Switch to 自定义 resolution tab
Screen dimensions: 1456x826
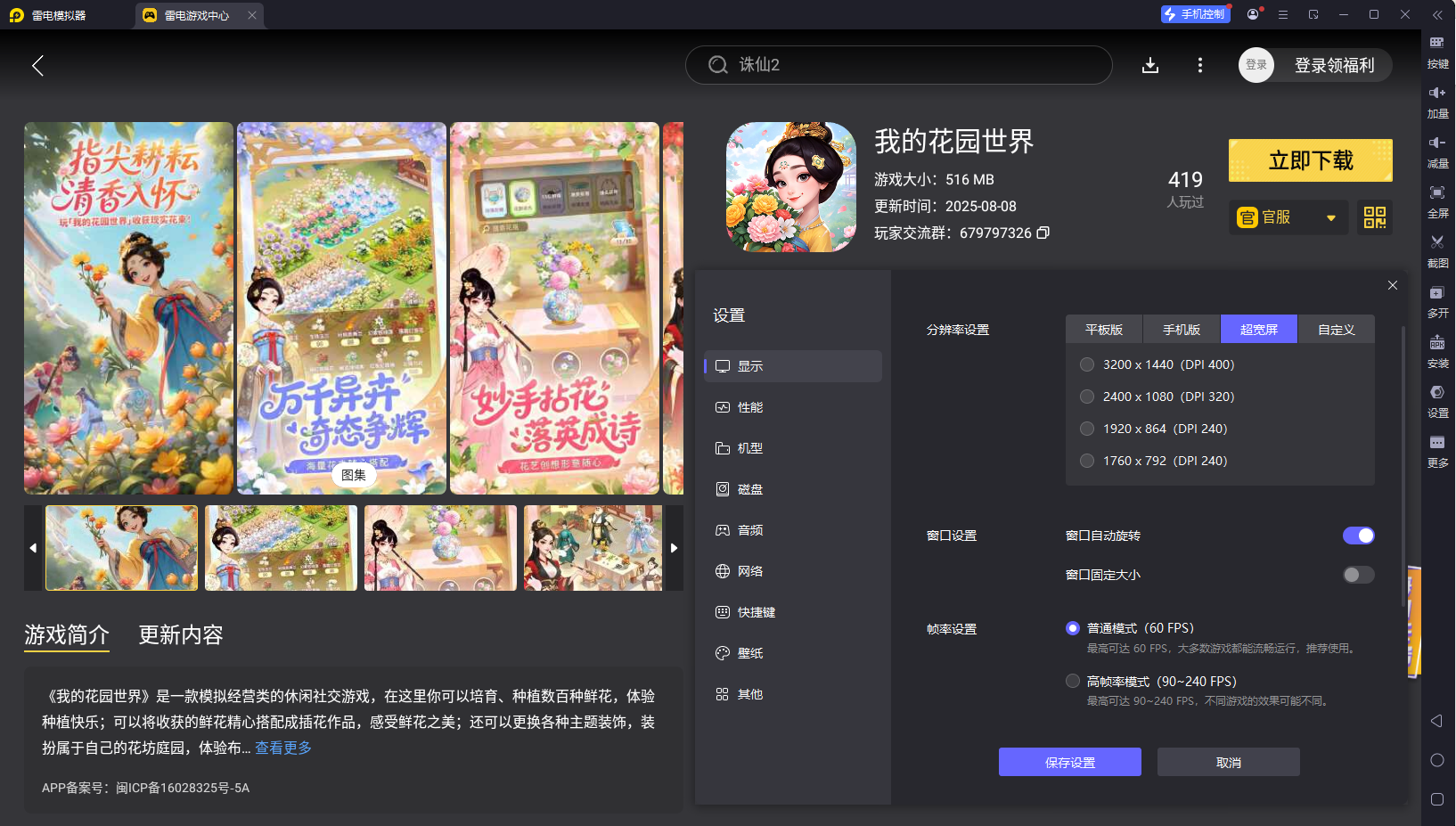click(x=1337, y=330)
